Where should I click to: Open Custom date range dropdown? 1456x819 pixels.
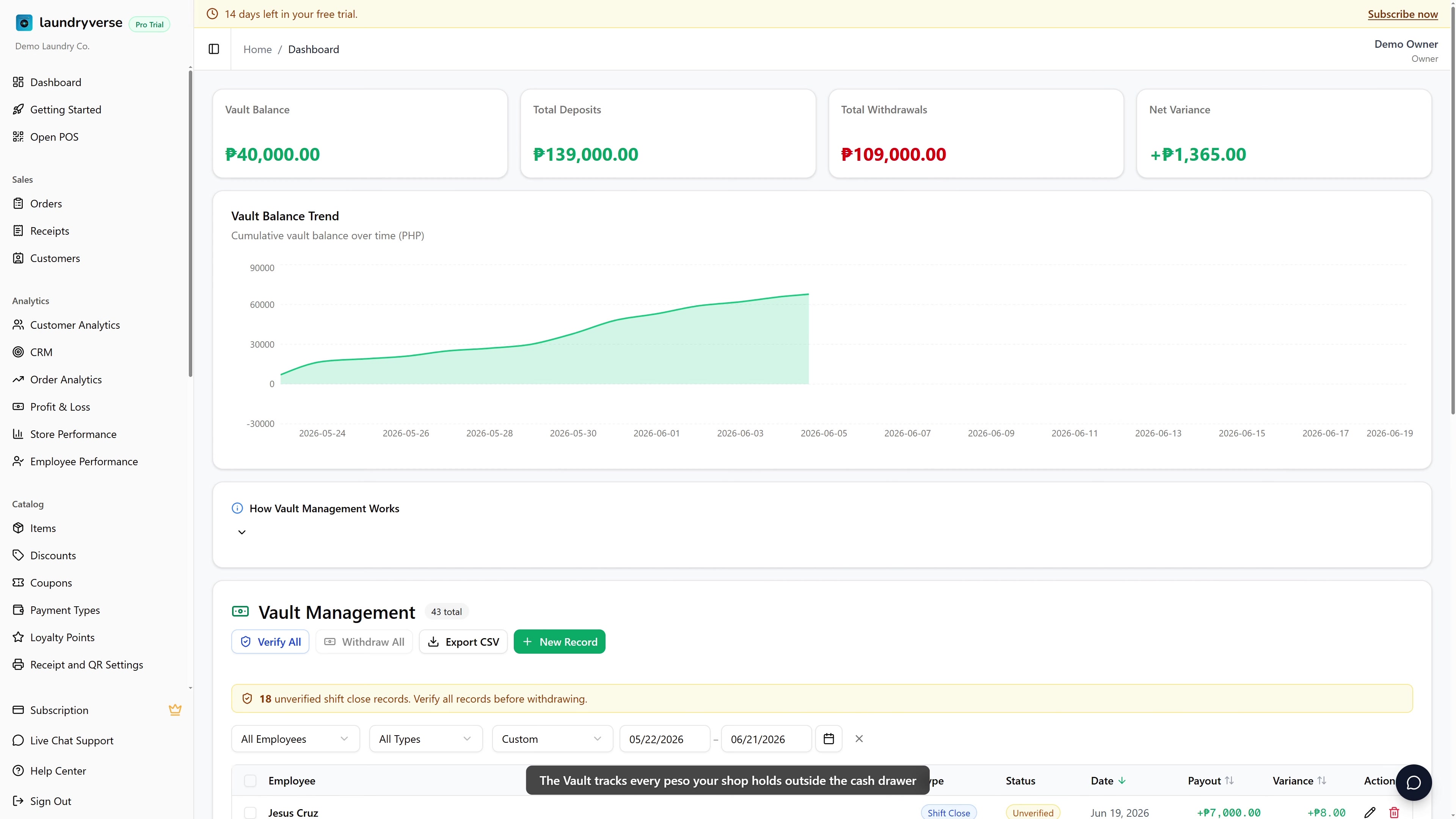click(x=552, y=739)
